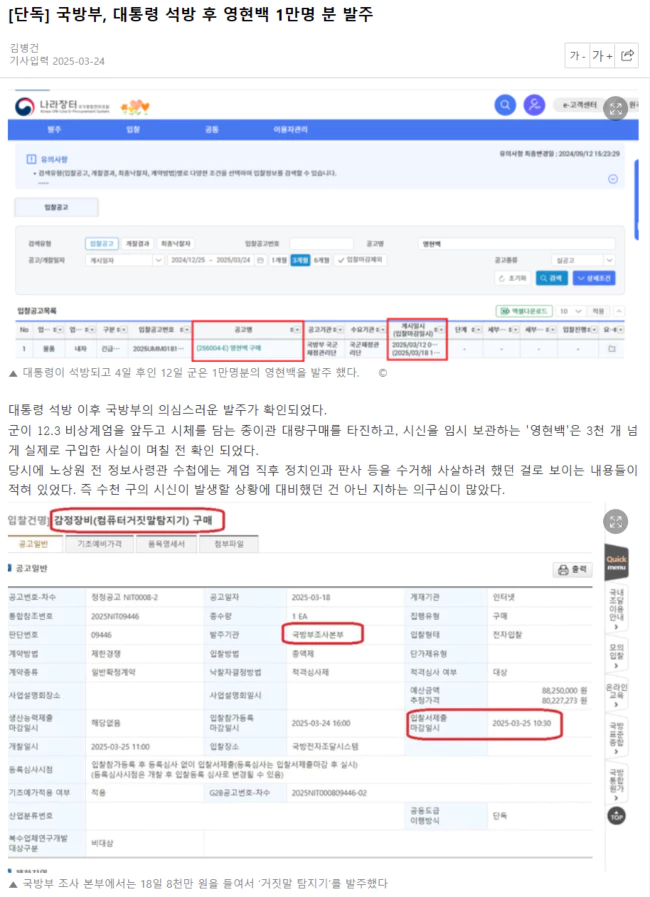Expand the first screenshot to fullscreen
650x897 pixels.
(x=617, y=106)
